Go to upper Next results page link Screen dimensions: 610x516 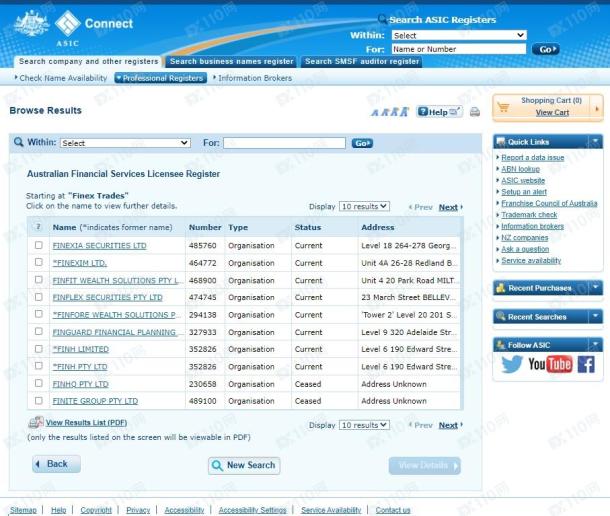tap(448, 207)
